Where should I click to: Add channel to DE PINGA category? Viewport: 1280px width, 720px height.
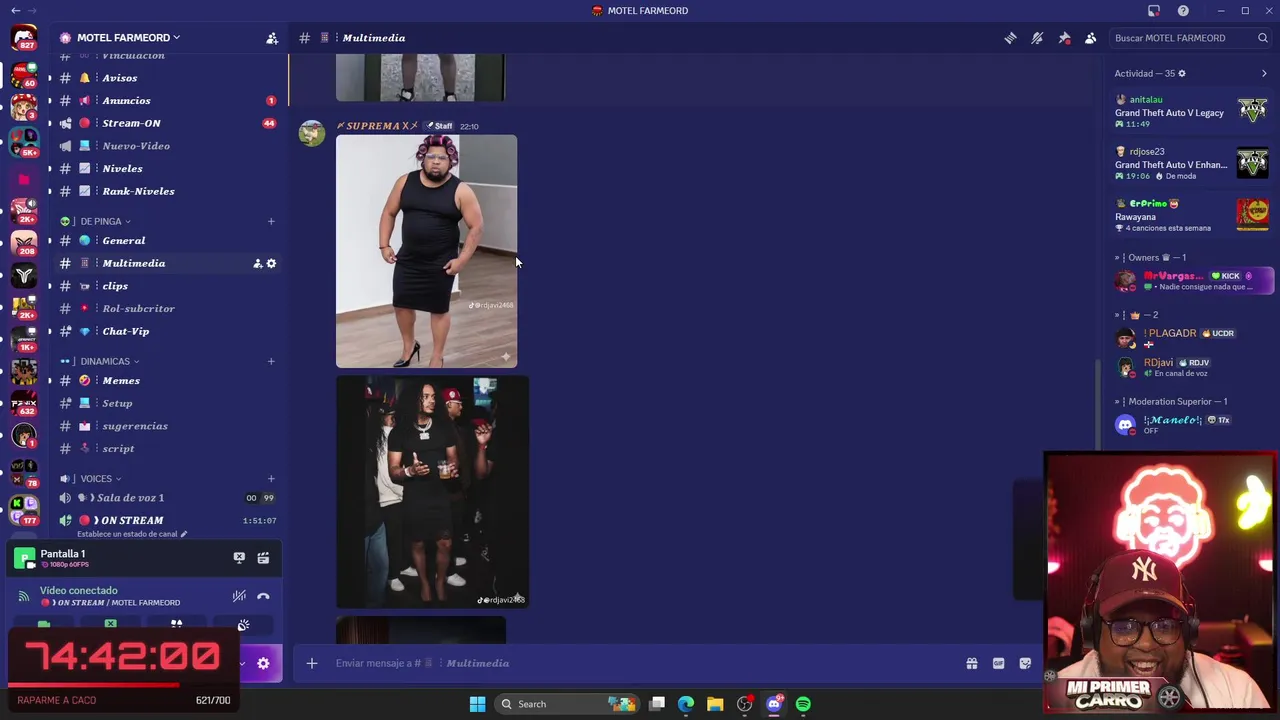click(271, 221)
